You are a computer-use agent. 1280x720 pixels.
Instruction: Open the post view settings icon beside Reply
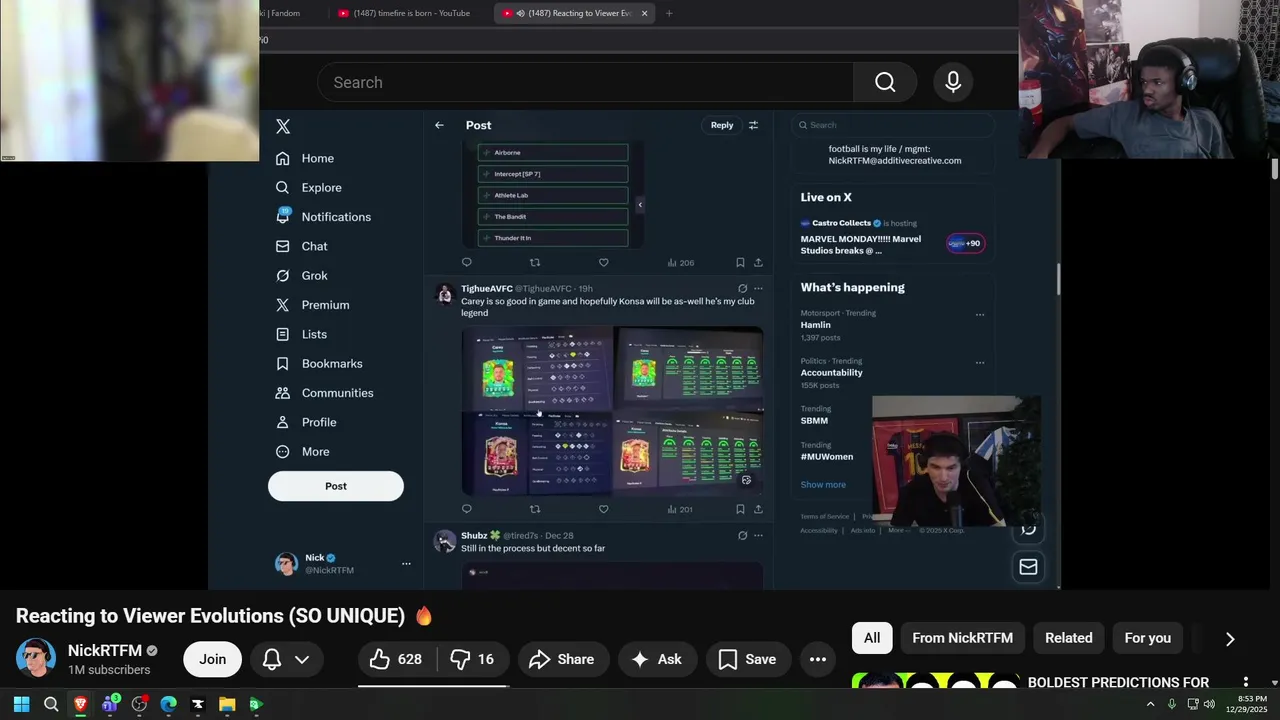pos(753,125)
